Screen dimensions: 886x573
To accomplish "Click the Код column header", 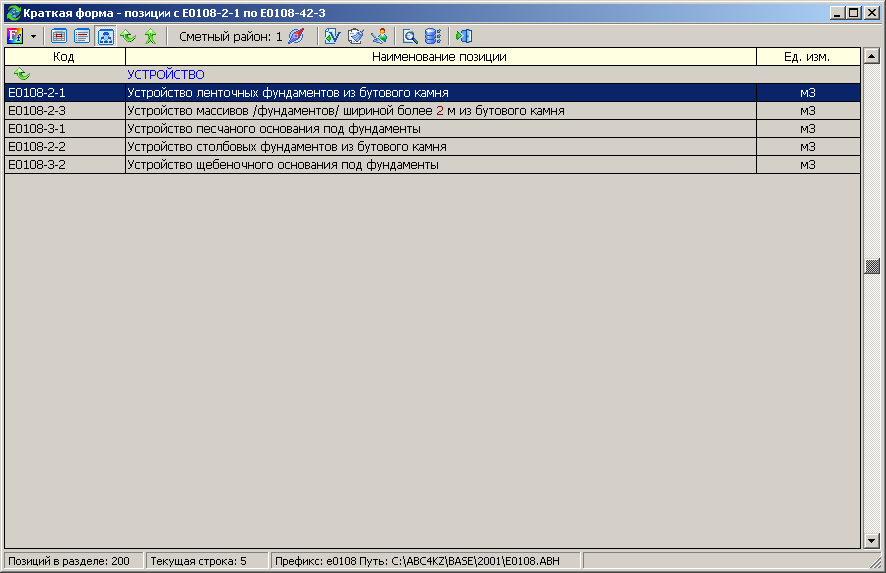I will click(x=64, y=57).
